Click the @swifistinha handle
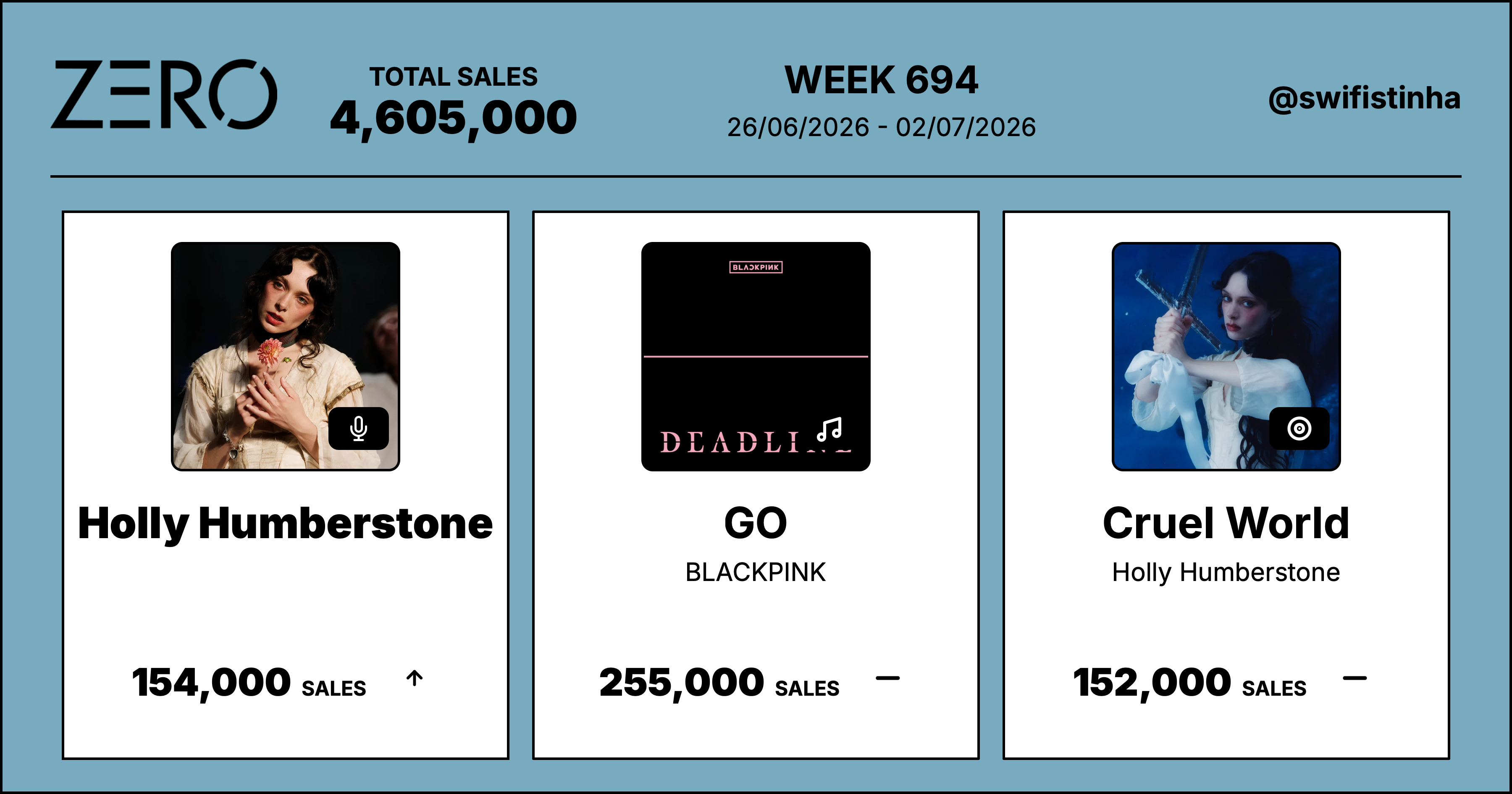The height and width of the screenshot is (794, 1512). (1364, 98)
